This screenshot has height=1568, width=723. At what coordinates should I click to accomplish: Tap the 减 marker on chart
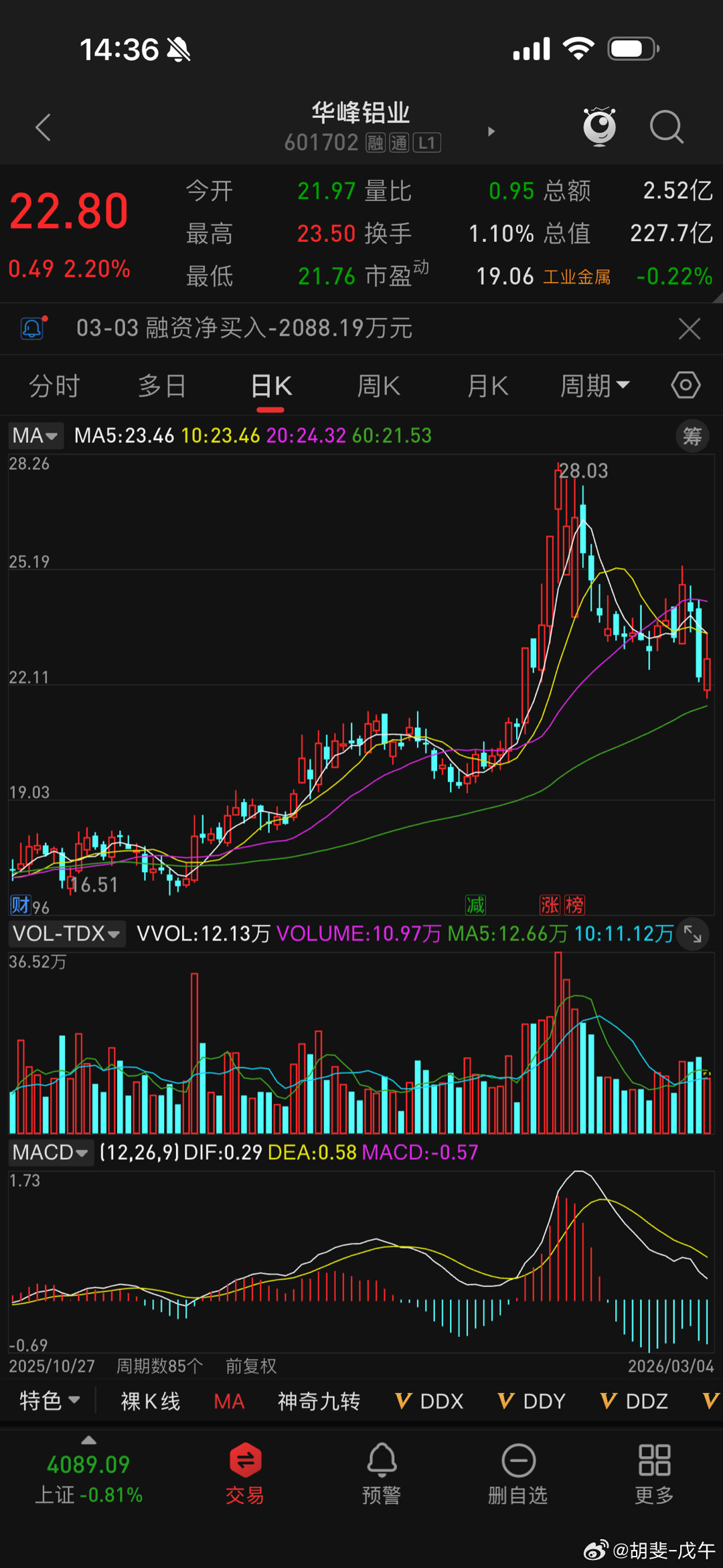pos(475,905)
